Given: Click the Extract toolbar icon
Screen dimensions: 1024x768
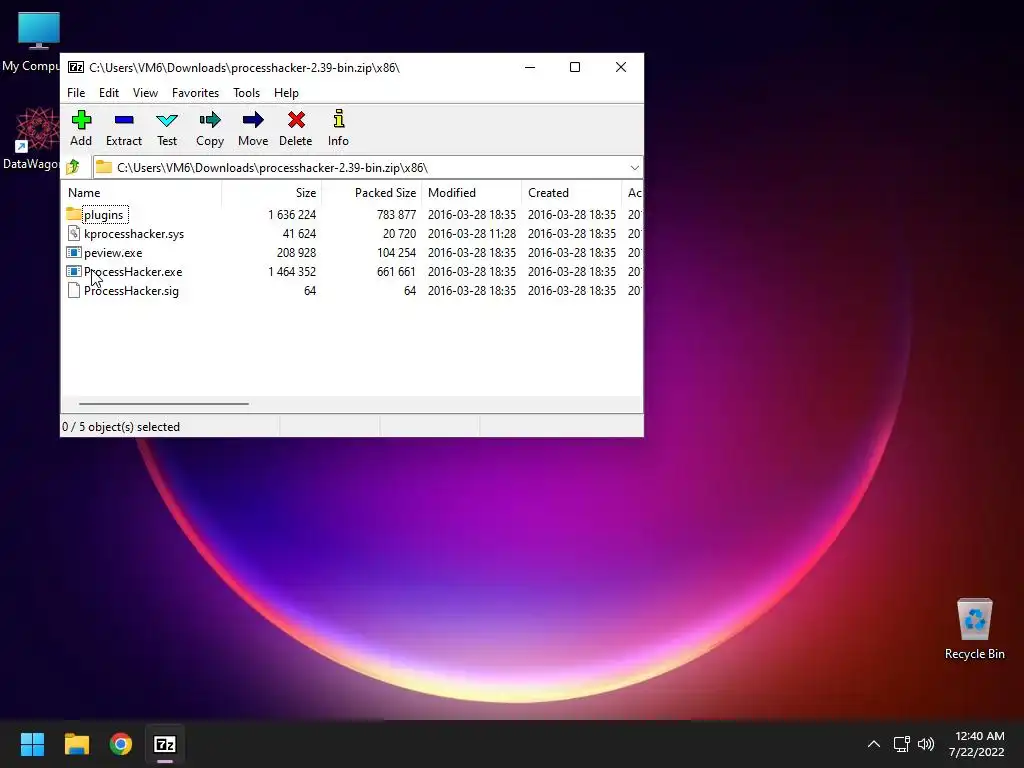Looking at the screenshot, I should pos(123,120).
